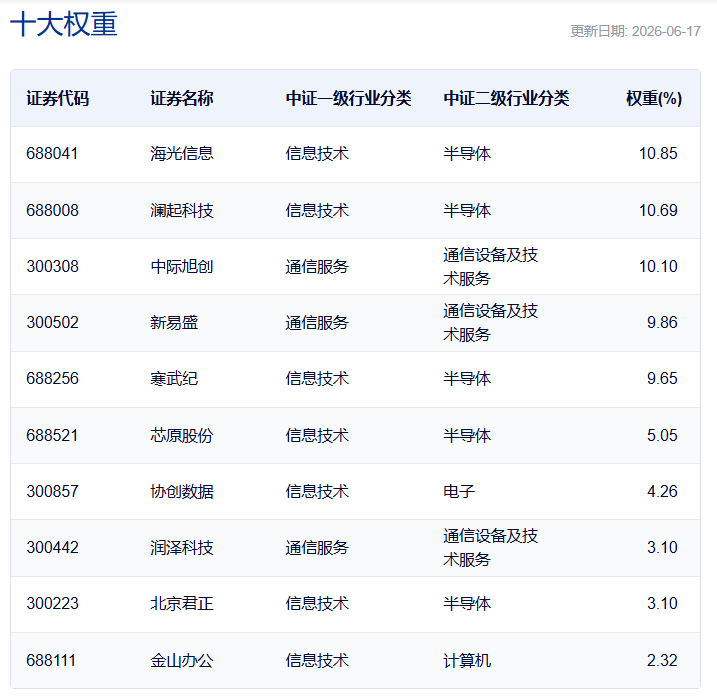Image resolution: width=717 pixels, height=697 pixels.
Task: Select security name 协创数据
Action: coord(182,492)
